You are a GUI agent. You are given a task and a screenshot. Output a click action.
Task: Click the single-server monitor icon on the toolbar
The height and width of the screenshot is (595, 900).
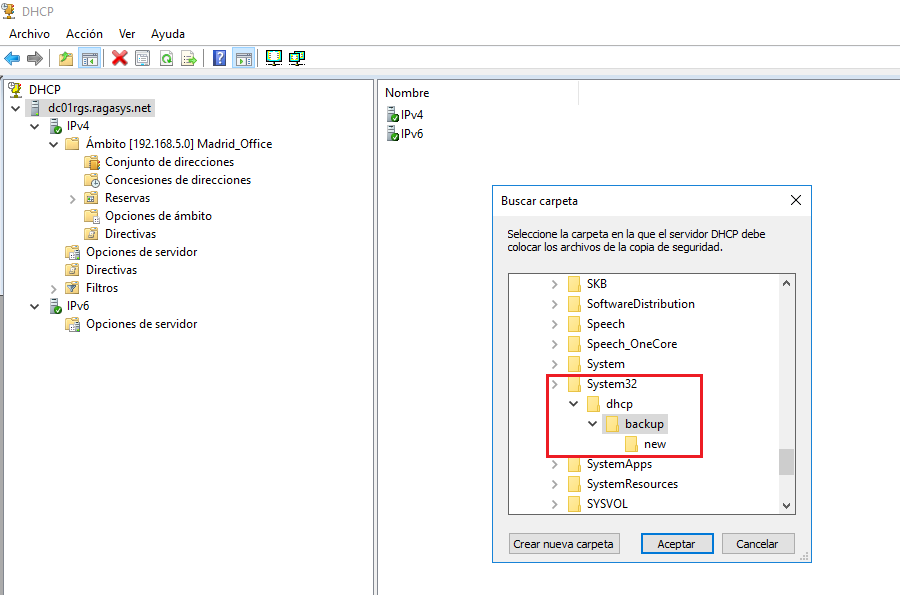(272, 57)
